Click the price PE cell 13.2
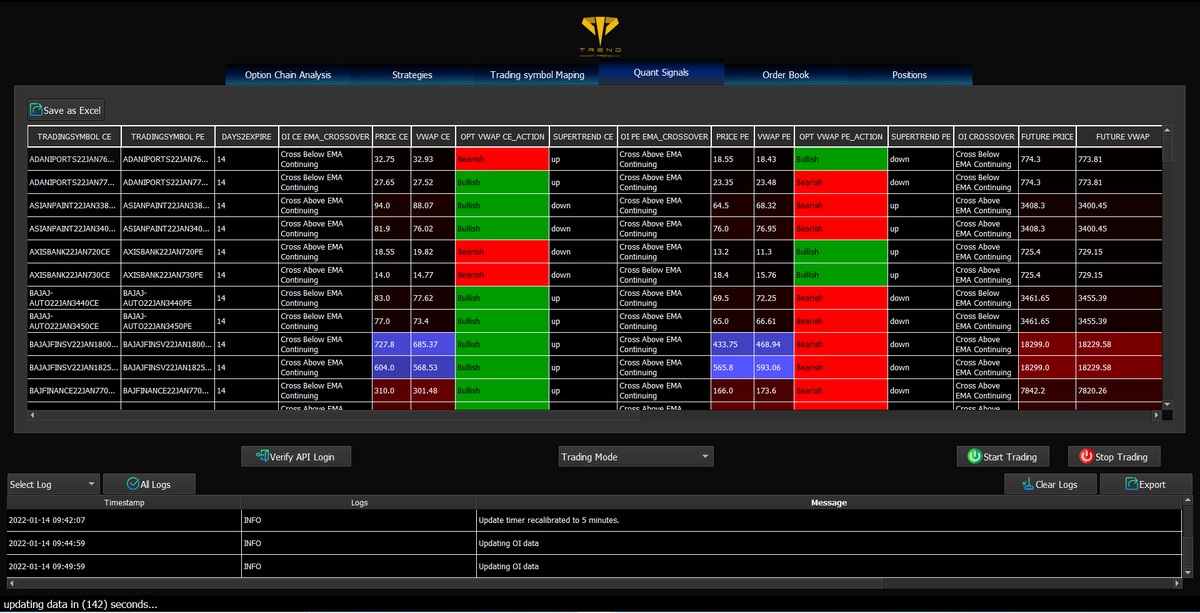Viewport: 1200px width, 613px height. (x=731, y=251)
